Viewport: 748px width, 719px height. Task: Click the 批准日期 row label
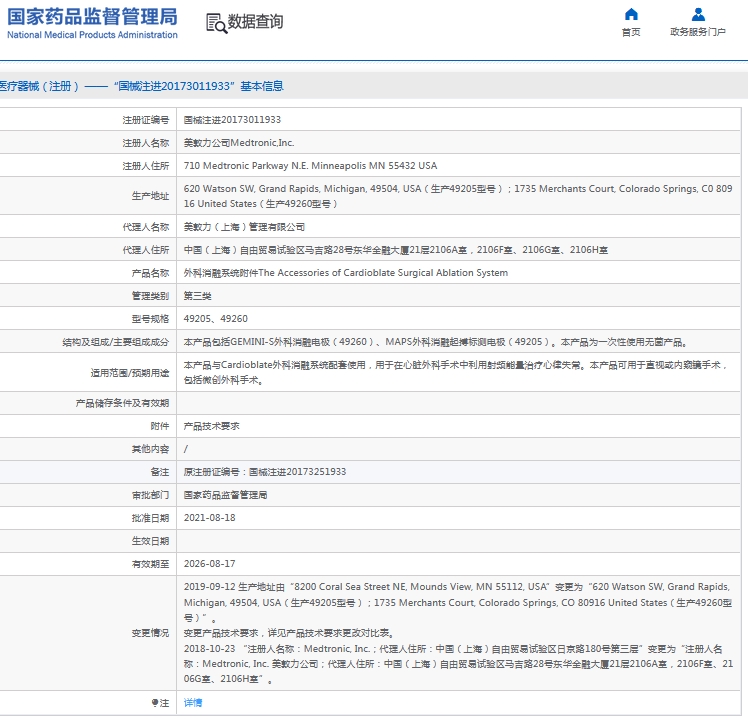pyautogui.click(x=150, y=518)
